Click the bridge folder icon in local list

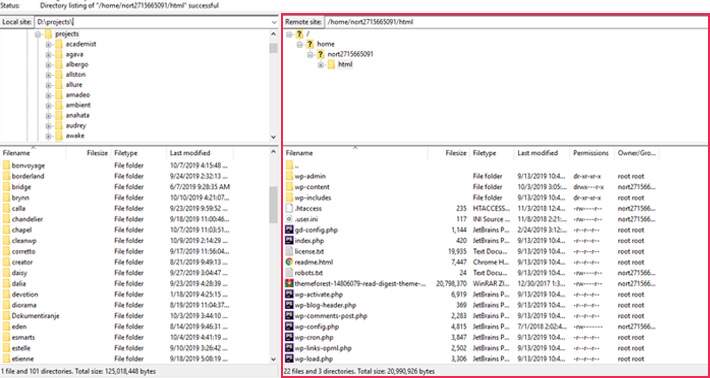[x=6, y=187]
